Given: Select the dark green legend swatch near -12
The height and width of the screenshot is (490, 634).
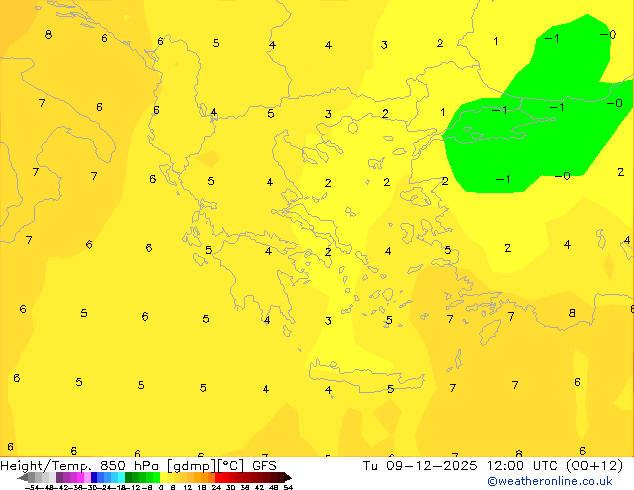Looking at the screenshot, I should coord(129,477).
